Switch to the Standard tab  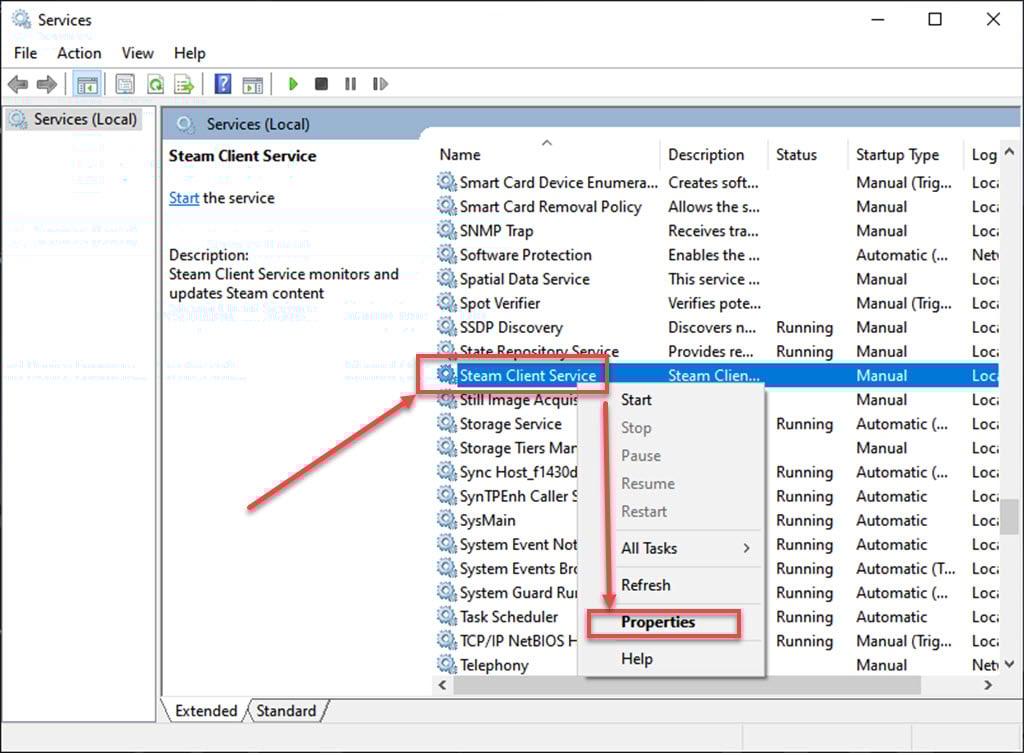(286, 711)
